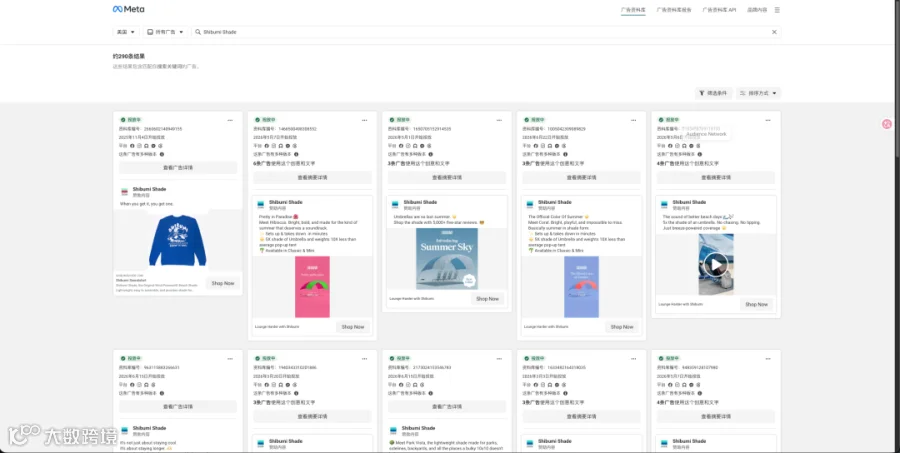Click Audience Network icon on the sweatshirt card
This screenshot has width=900, height=453.
pos(146,146)
